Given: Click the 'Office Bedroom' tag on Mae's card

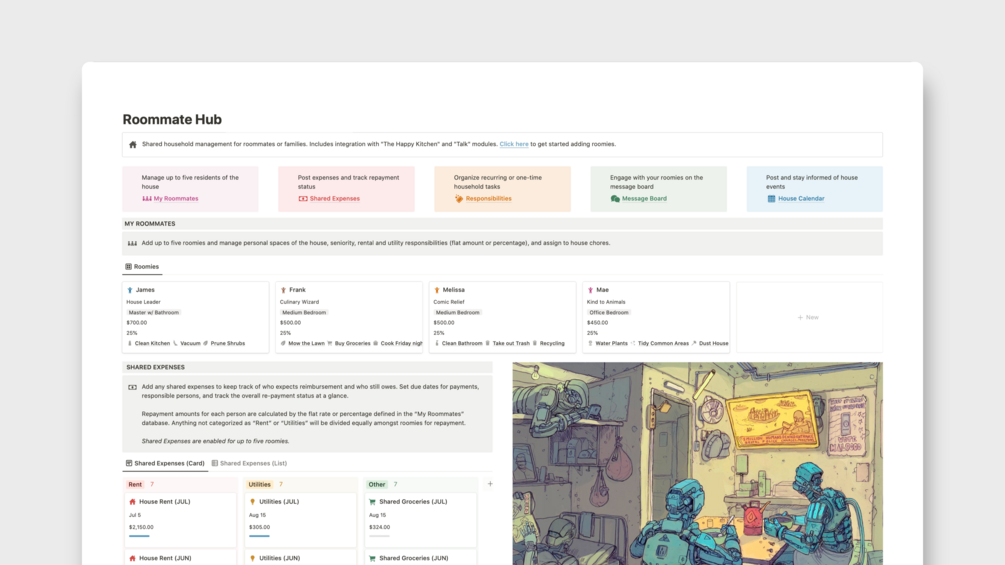Looking at the screenshot, I should point(608,313).
